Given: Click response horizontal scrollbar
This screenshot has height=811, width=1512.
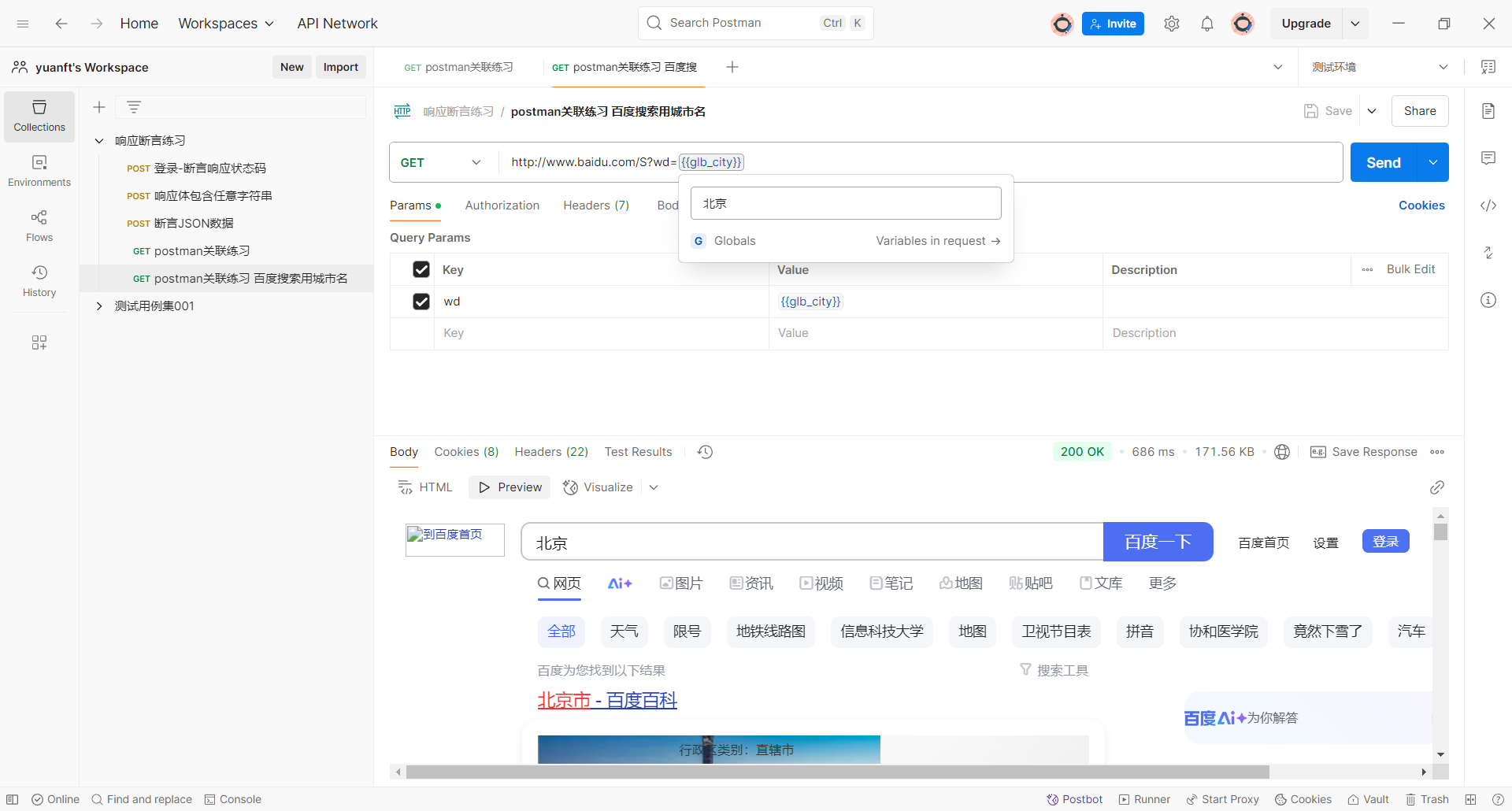Looking at the screenshot, I should 837,772.
